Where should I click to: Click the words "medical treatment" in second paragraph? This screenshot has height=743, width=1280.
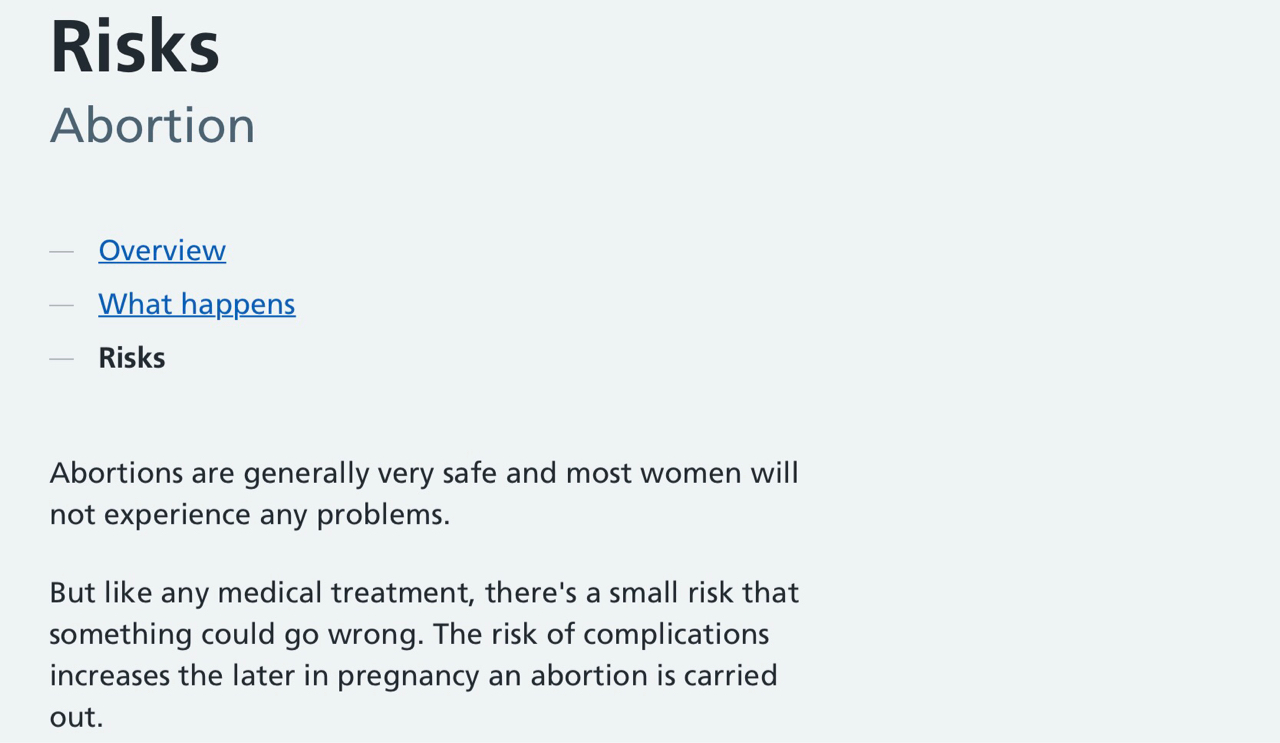345,593
